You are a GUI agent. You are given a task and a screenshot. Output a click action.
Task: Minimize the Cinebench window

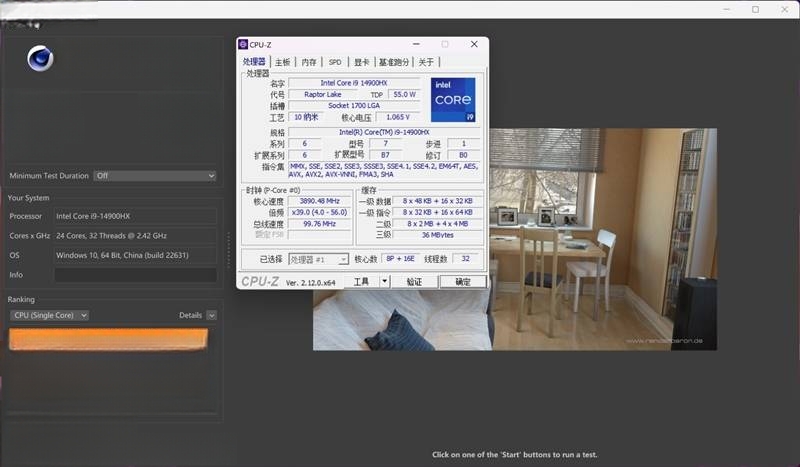[x=727, y=9]
